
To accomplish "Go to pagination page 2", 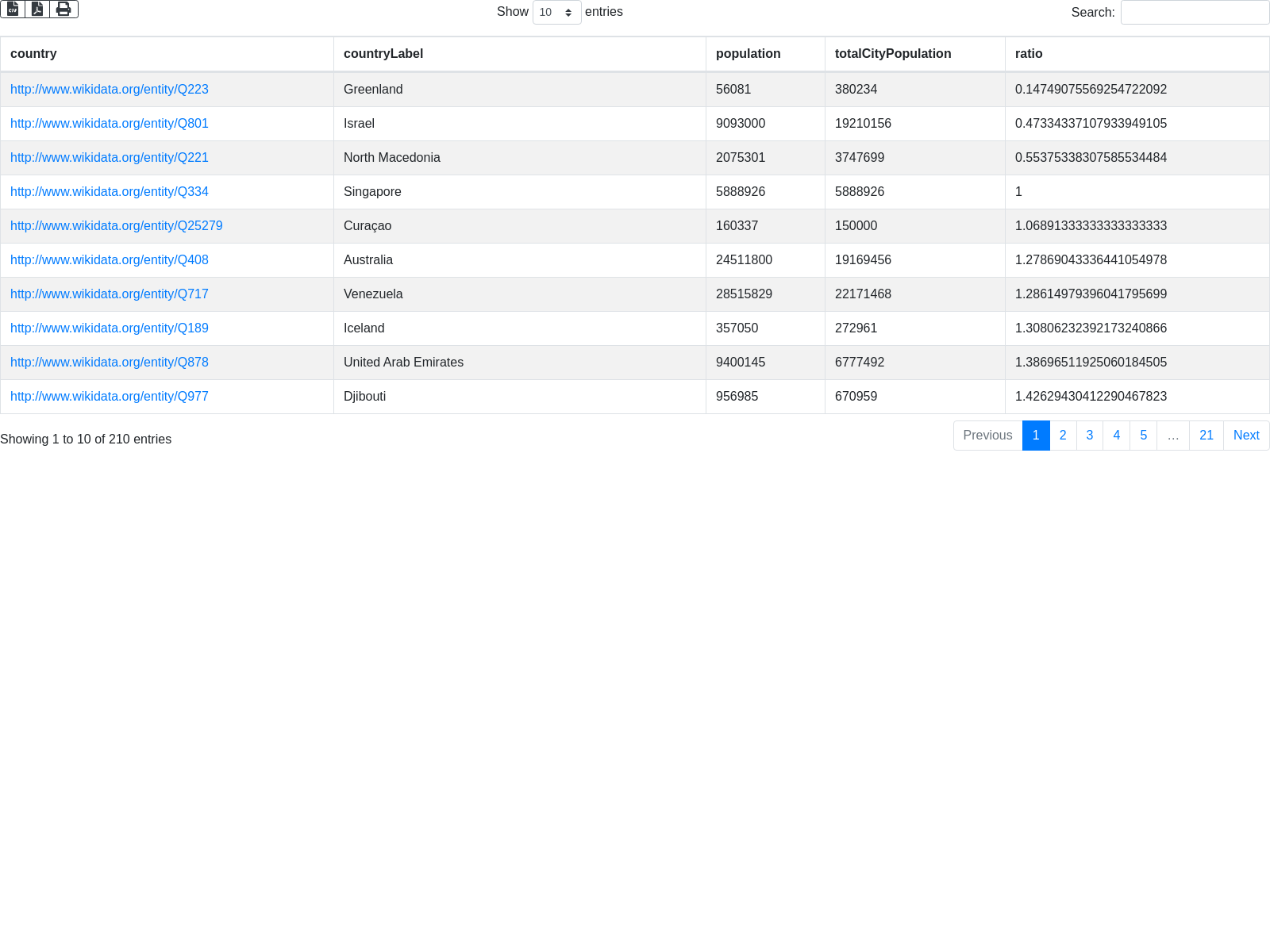I will click(1063, 436).
